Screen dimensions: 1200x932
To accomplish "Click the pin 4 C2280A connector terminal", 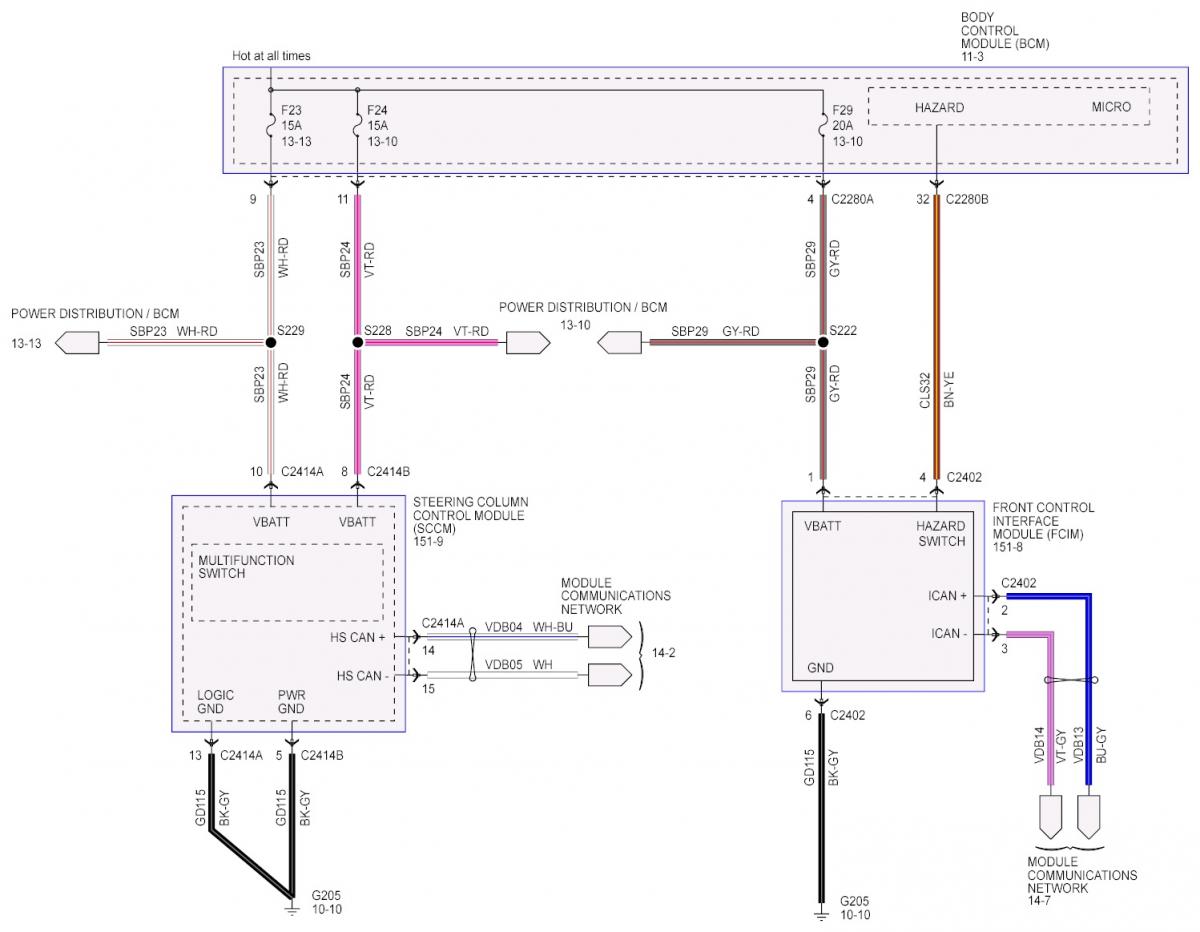I will (x=823, y=184).
